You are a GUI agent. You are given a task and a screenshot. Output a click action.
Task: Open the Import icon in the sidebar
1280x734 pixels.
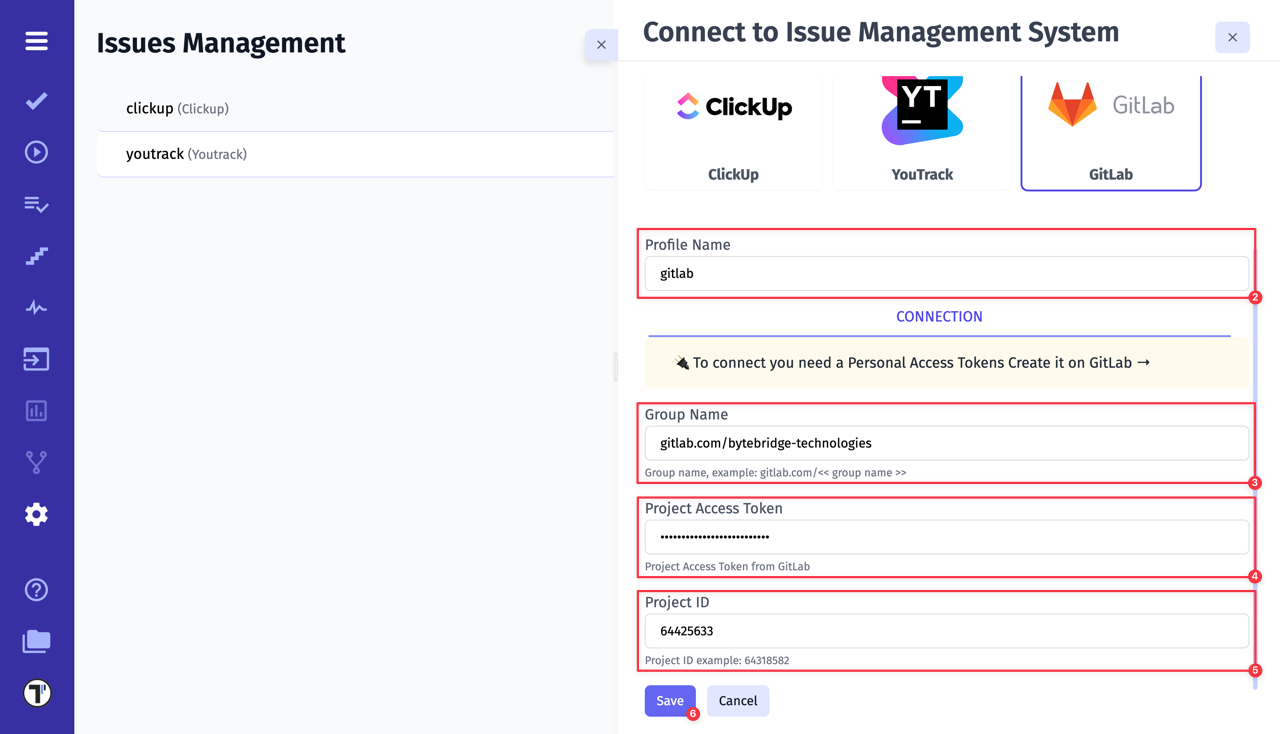tap(36, 359)
